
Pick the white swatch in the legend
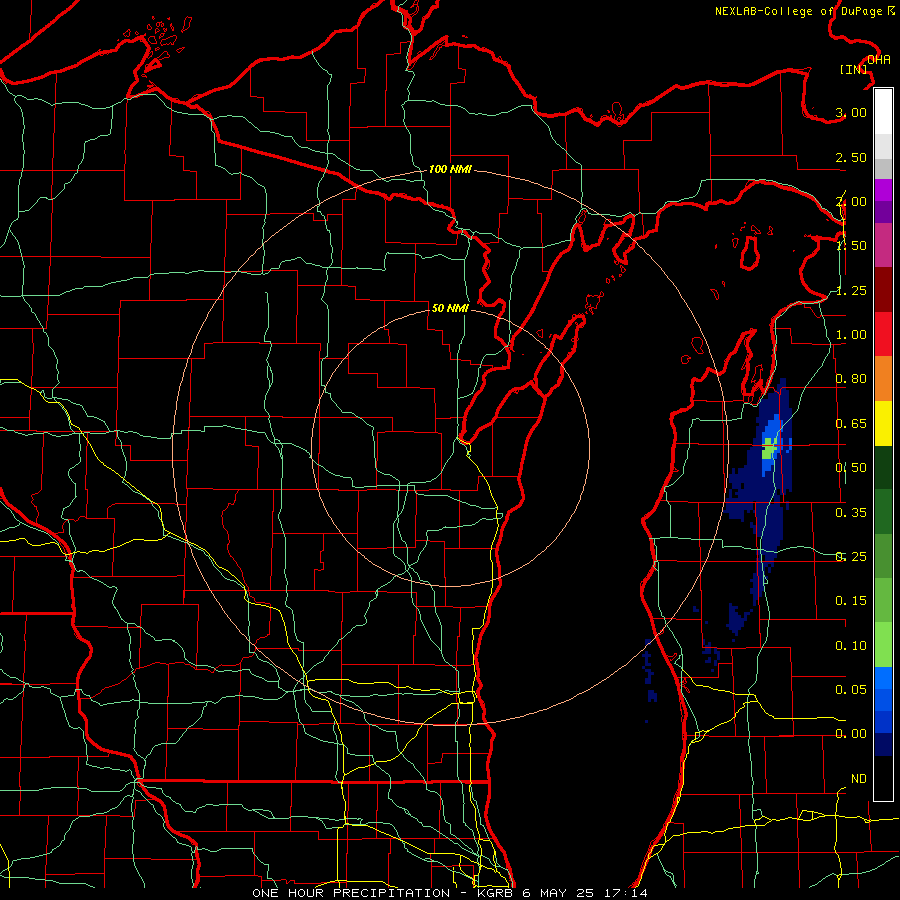[x=883, y=112]
